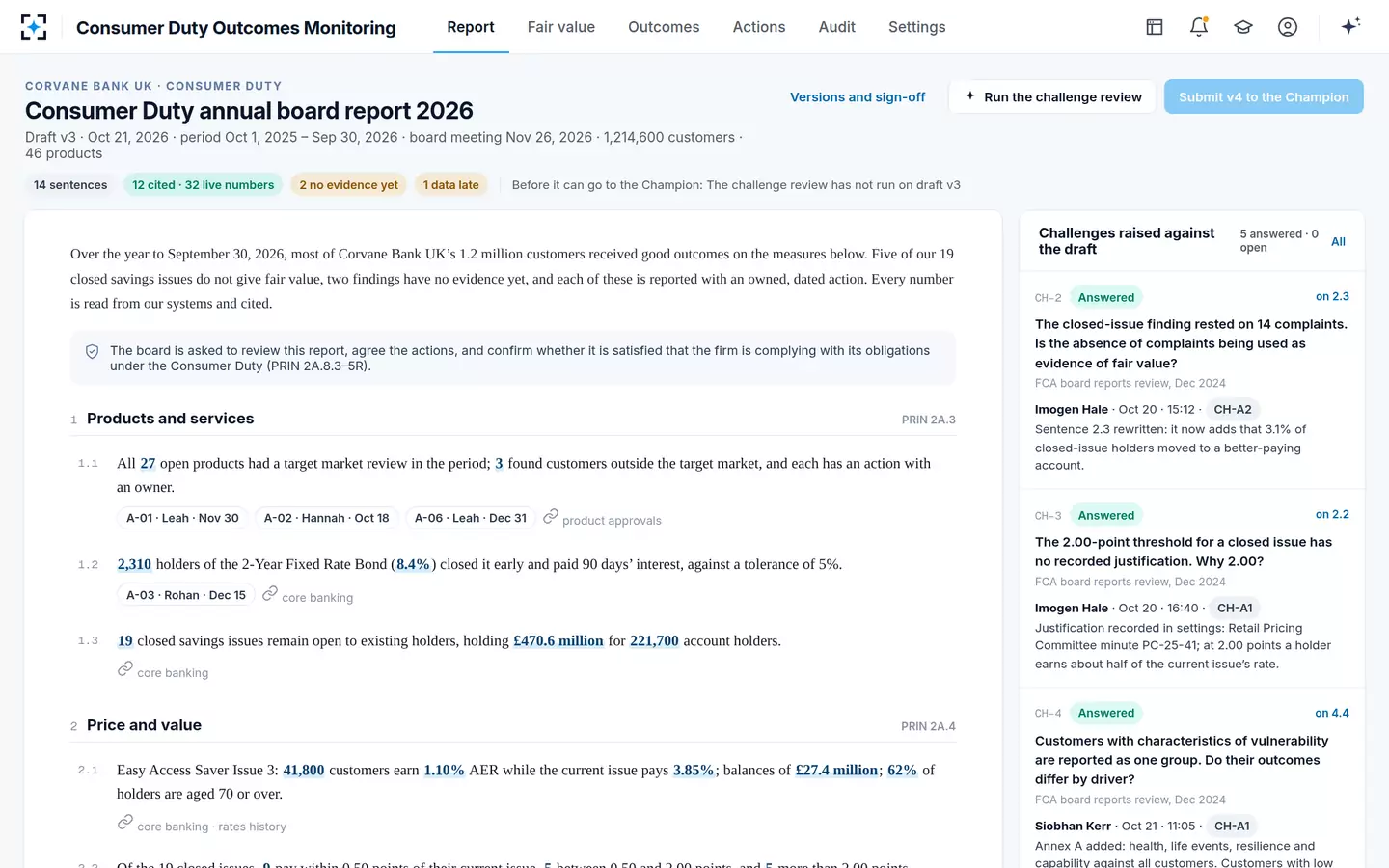1389x868 pixels.
Task: Select the Audit tab
Action: (837, 27)
